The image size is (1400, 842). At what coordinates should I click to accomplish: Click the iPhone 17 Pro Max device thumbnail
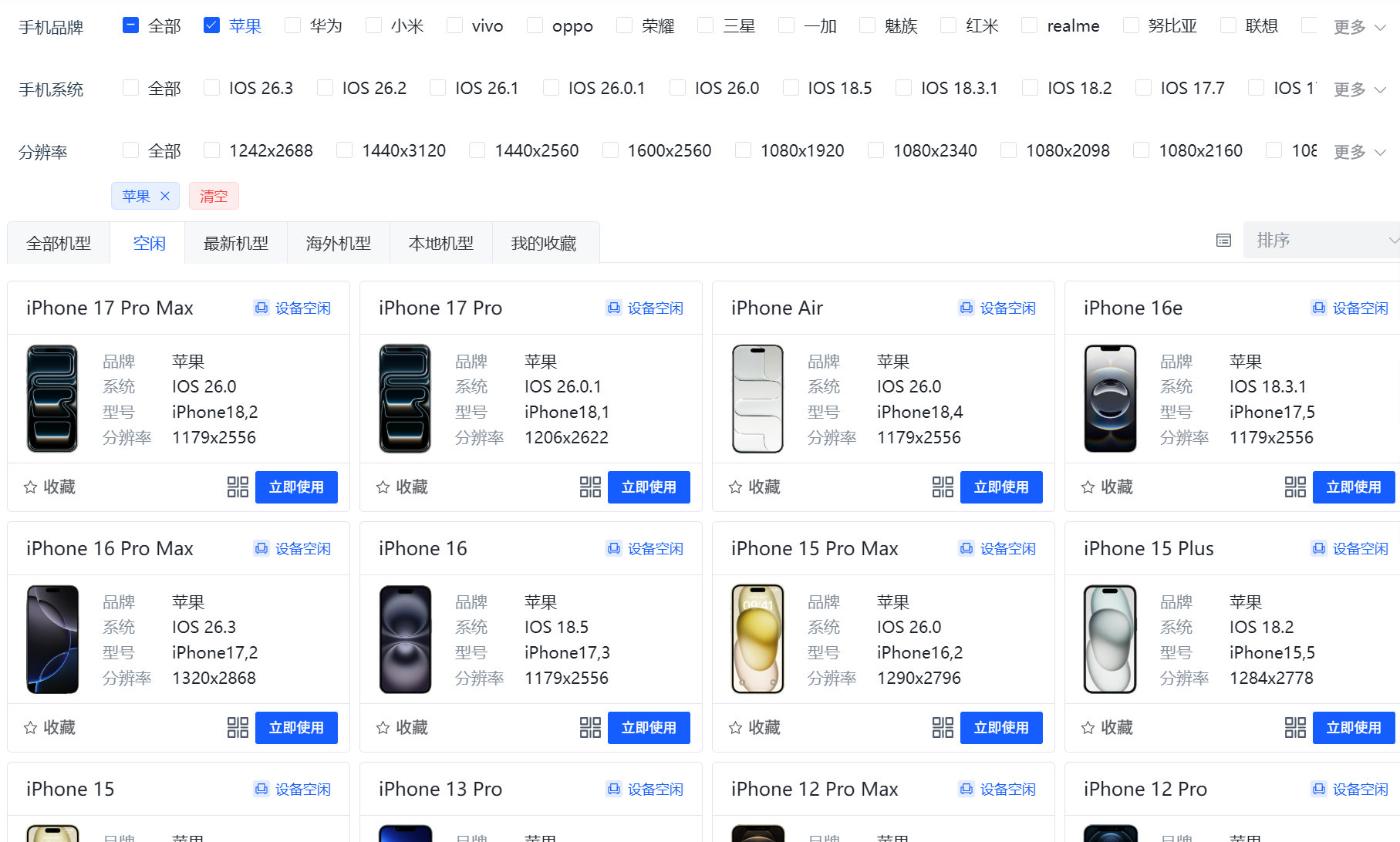[52, 399]
